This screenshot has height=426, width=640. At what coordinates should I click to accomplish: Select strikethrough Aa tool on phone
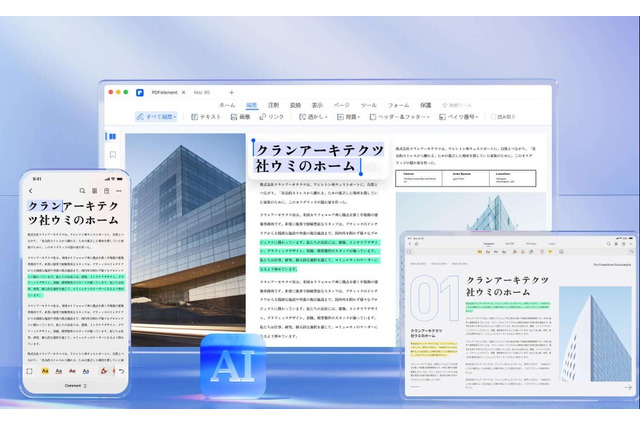pyautogui.click(x=72, y=371)
